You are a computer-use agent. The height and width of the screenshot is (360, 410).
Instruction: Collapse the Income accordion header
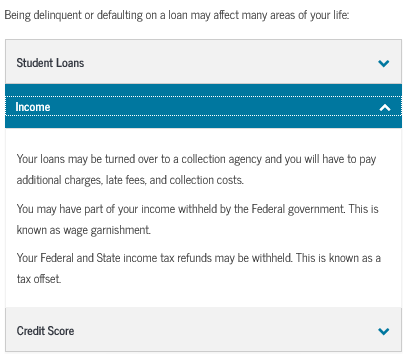203,106
